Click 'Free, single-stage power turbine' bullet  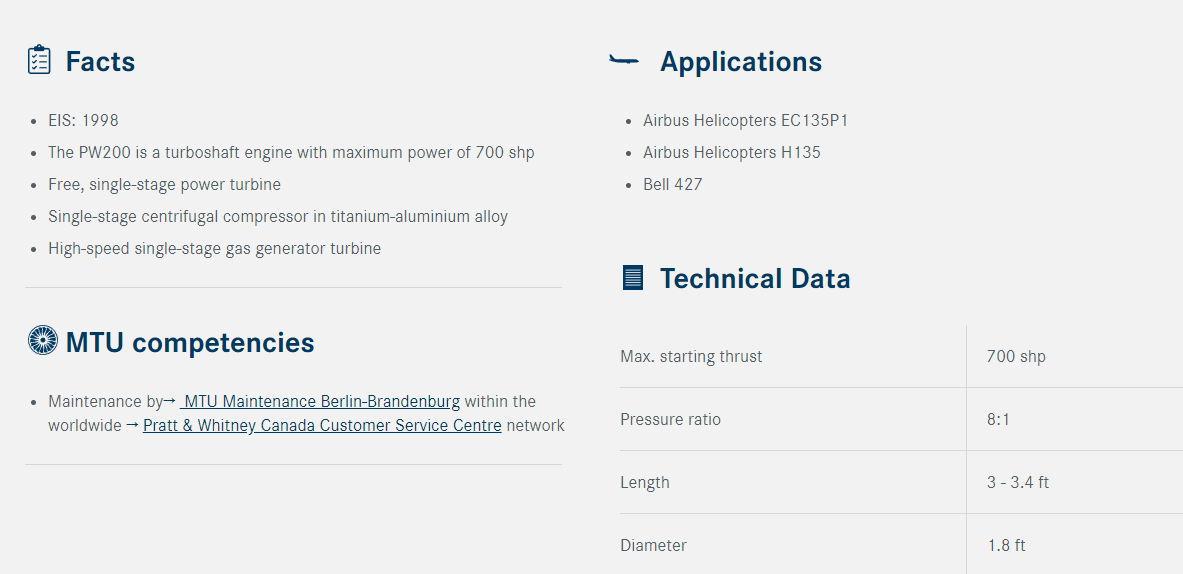(164, 185)
